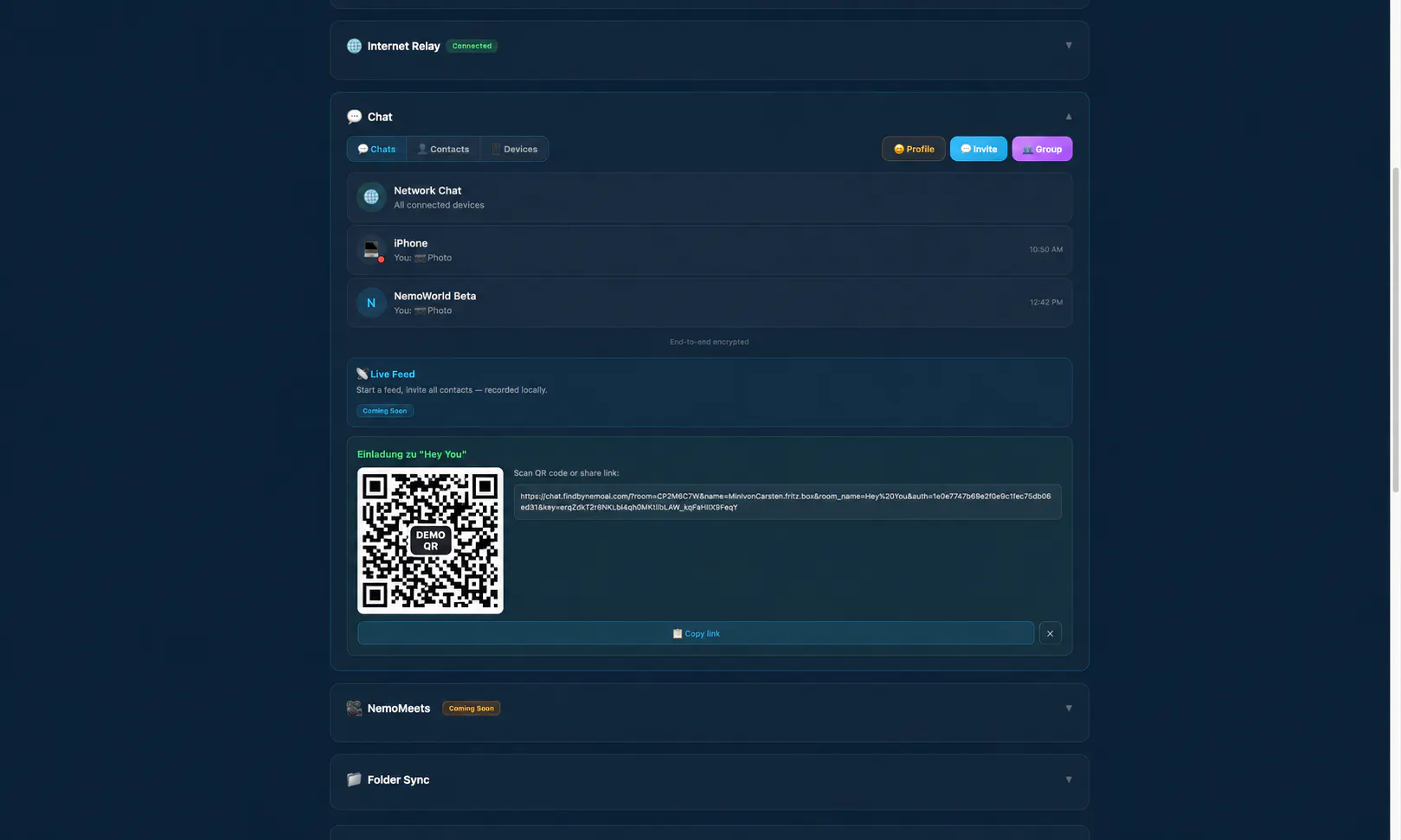Click the NemoMeets 'Coming Soon' badge
Screen dimensions: 1401x840
click(472, 709)
